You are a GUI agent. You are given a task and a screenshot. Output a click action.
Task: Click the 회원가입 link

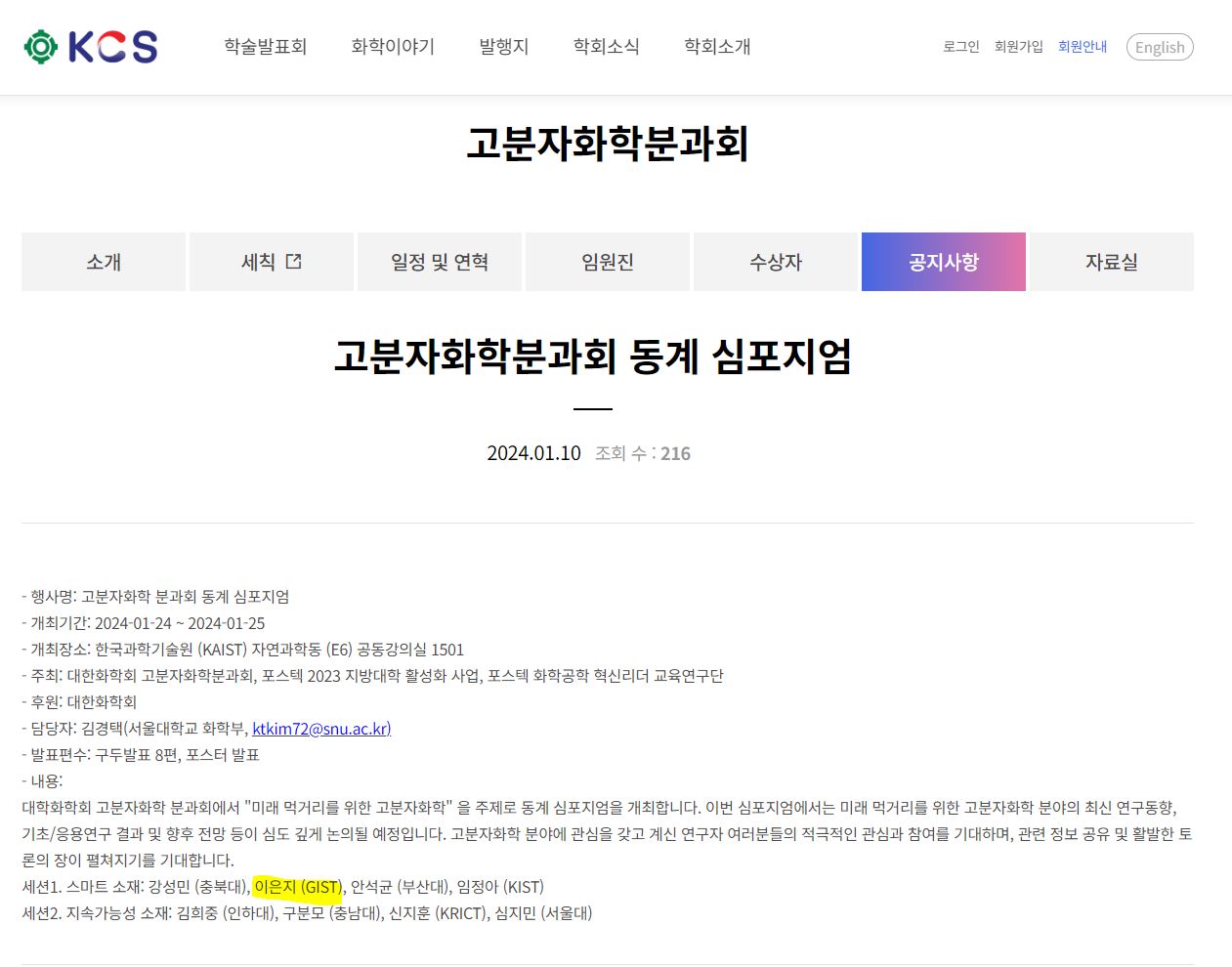(x=1019, y=47)
